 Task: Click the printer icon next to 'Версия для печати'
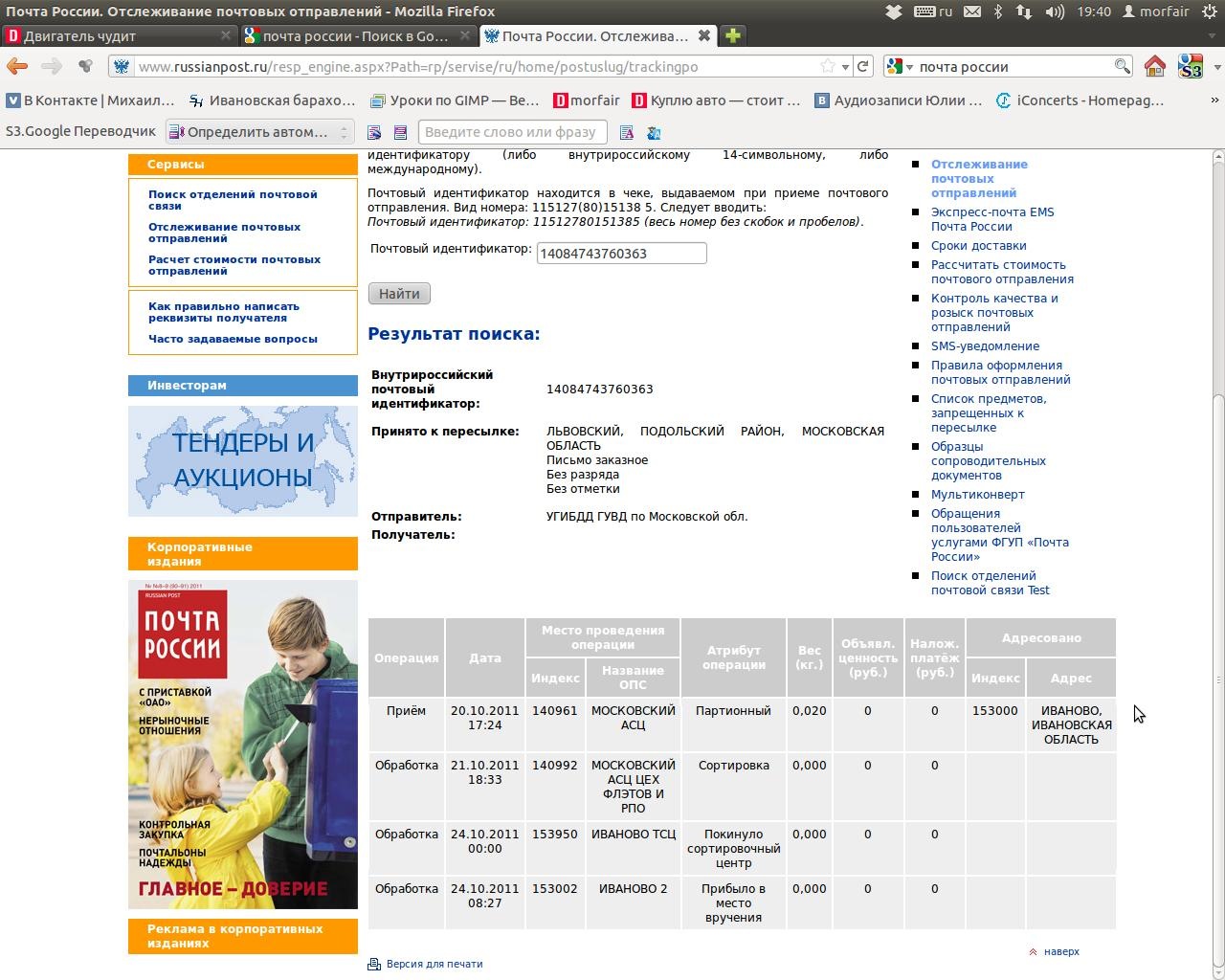374,964
